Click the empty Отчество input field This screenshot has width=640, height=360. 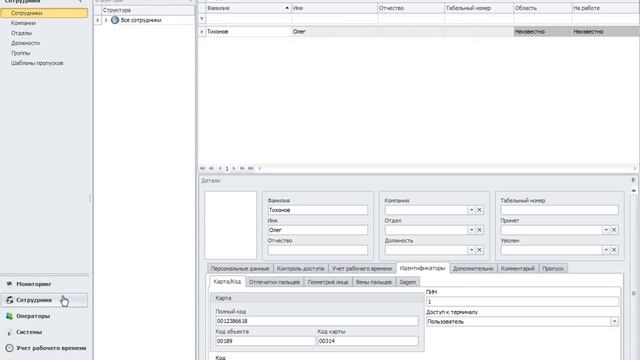click(x=318, y=250)
